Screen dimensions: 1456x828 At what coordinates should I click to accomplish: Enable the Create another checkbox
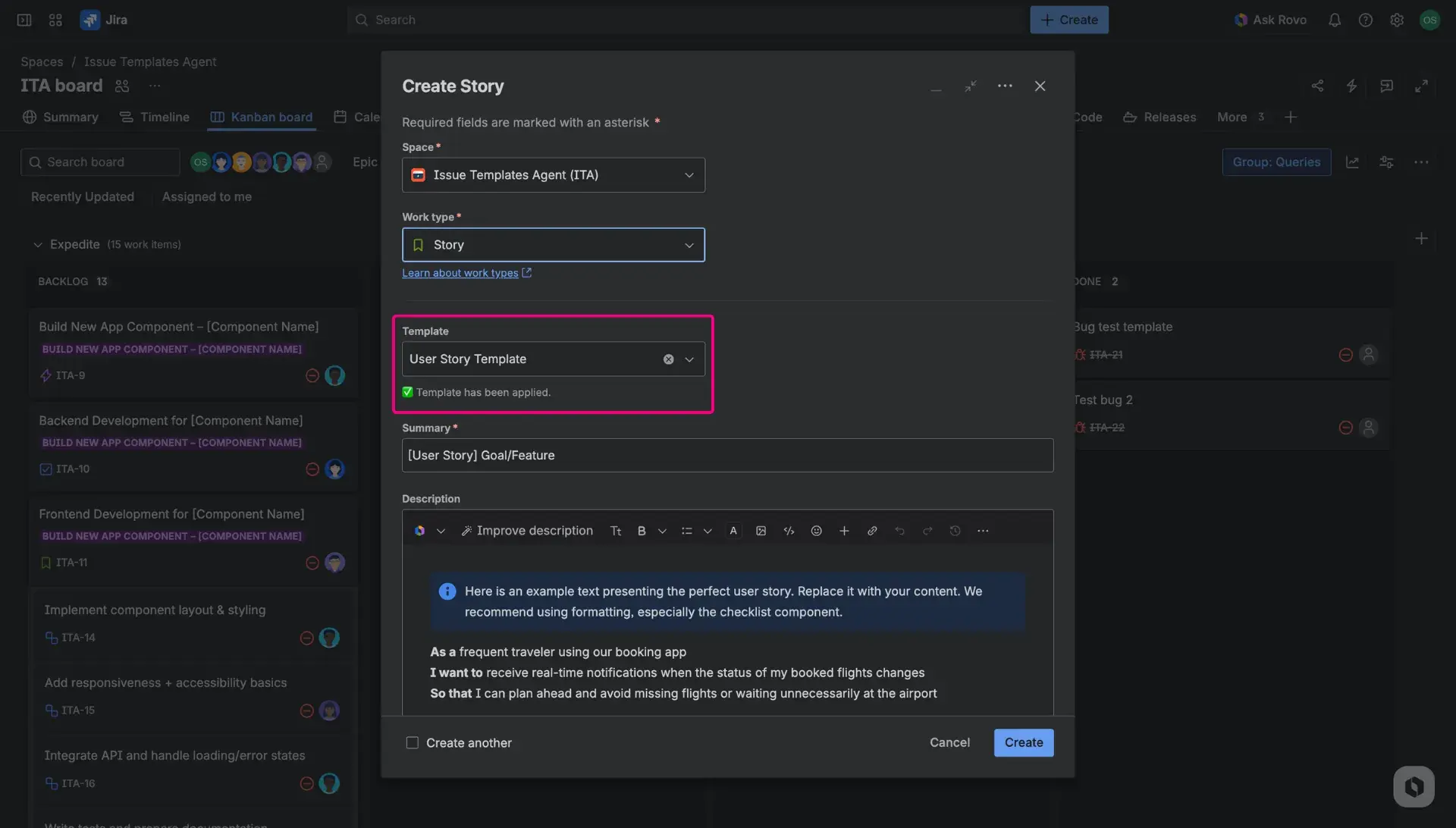tap(413, 743)
